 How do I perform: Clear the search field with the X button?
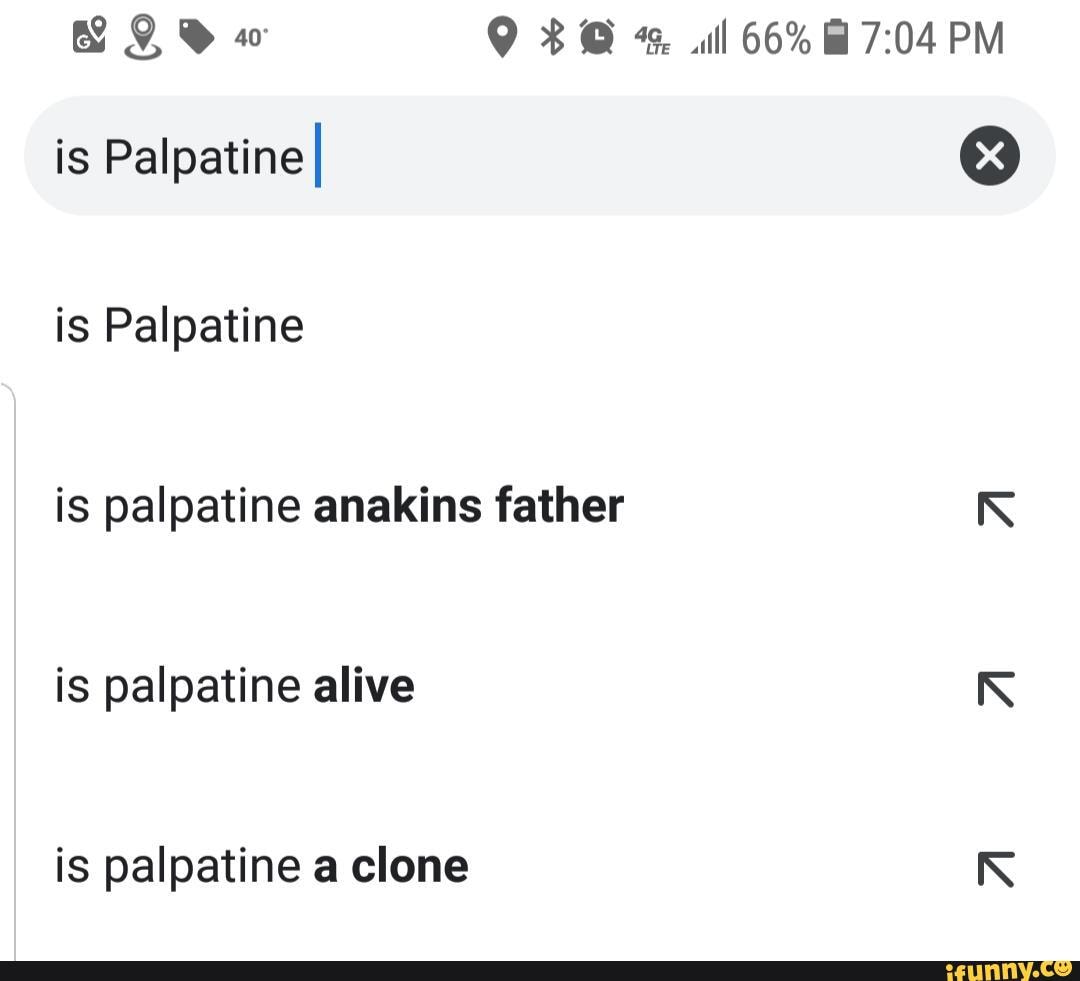click(989, 155)
